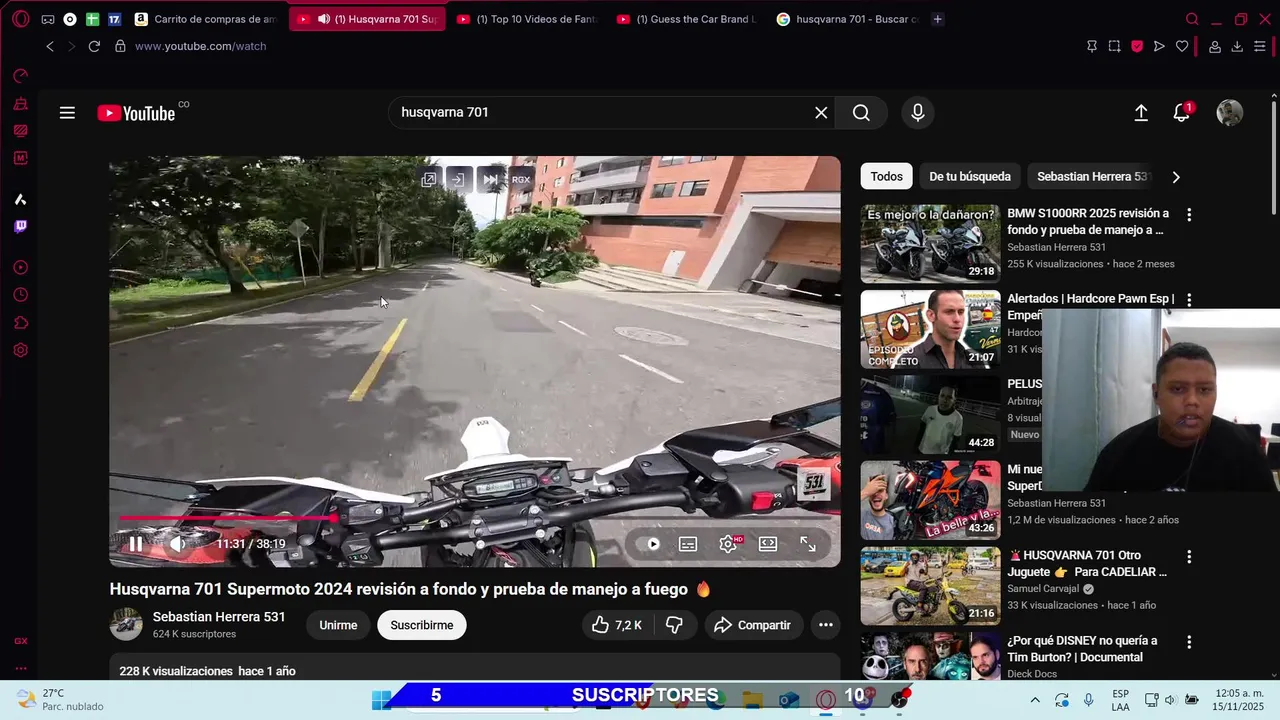Image resolution: width=1280 pixels, height=720 pixels.
Task: Share the video with Compartir
Action: point(753,625)
